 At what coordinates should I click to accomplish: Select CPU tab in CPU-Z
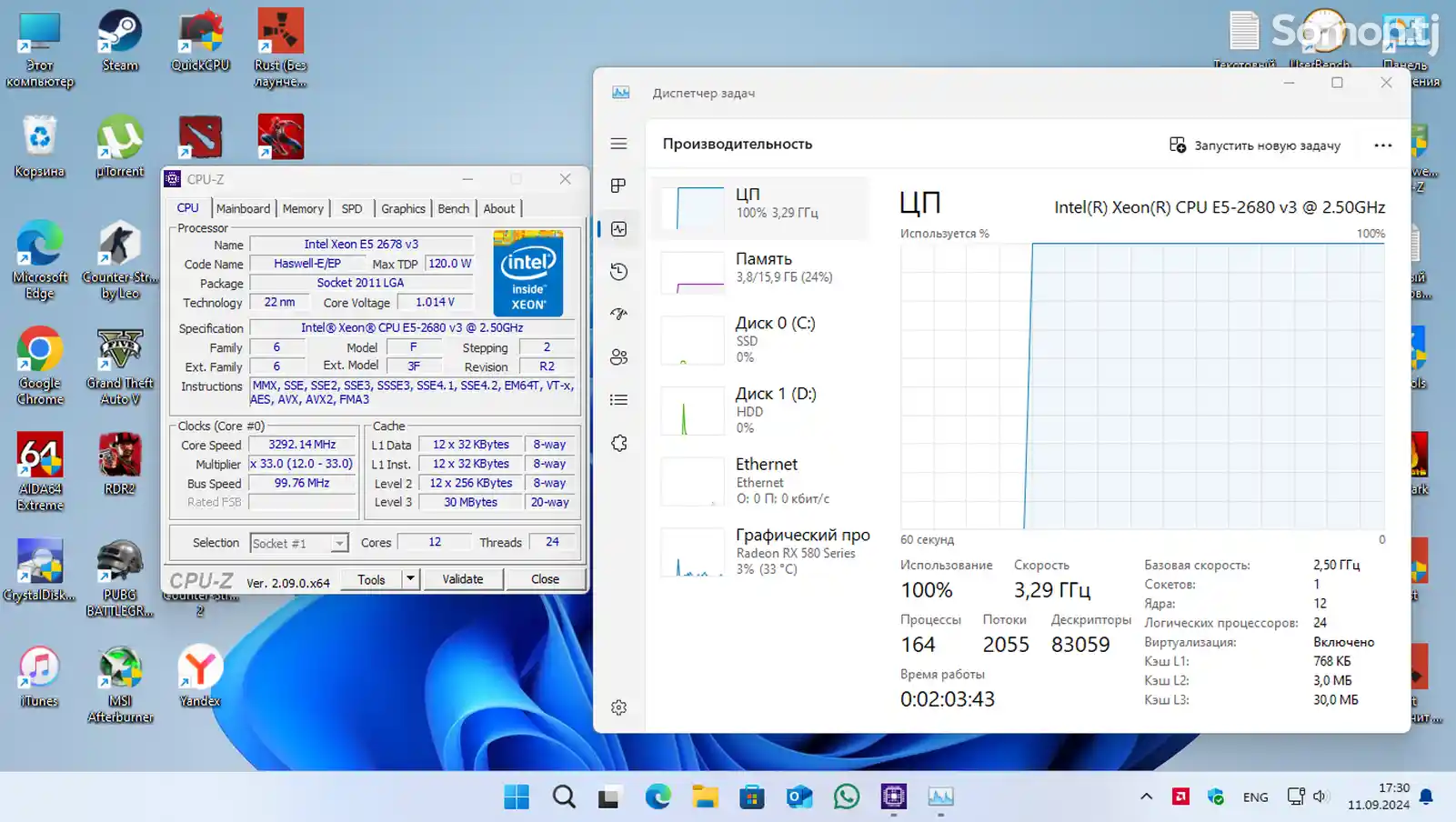point(188,207)
